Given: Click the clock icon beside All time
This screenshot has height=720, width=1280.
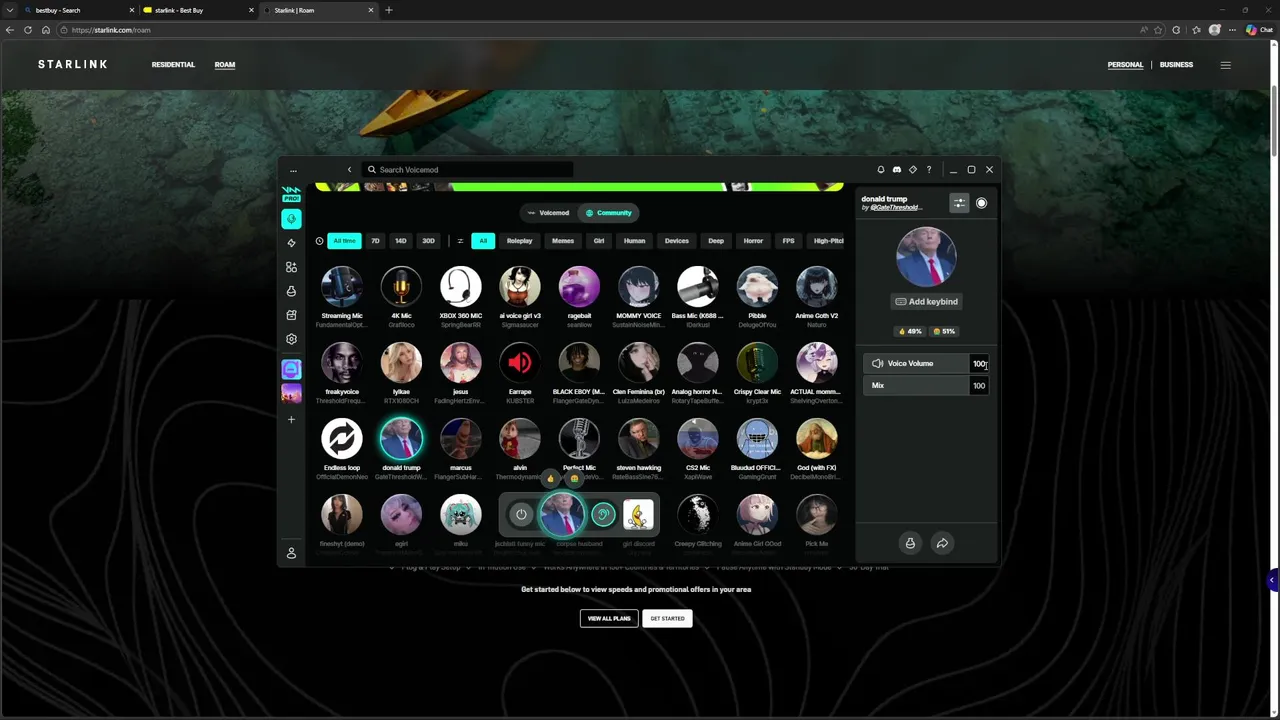Looking at the screenshot, I should pyautogui.click(x=320, y=241).
